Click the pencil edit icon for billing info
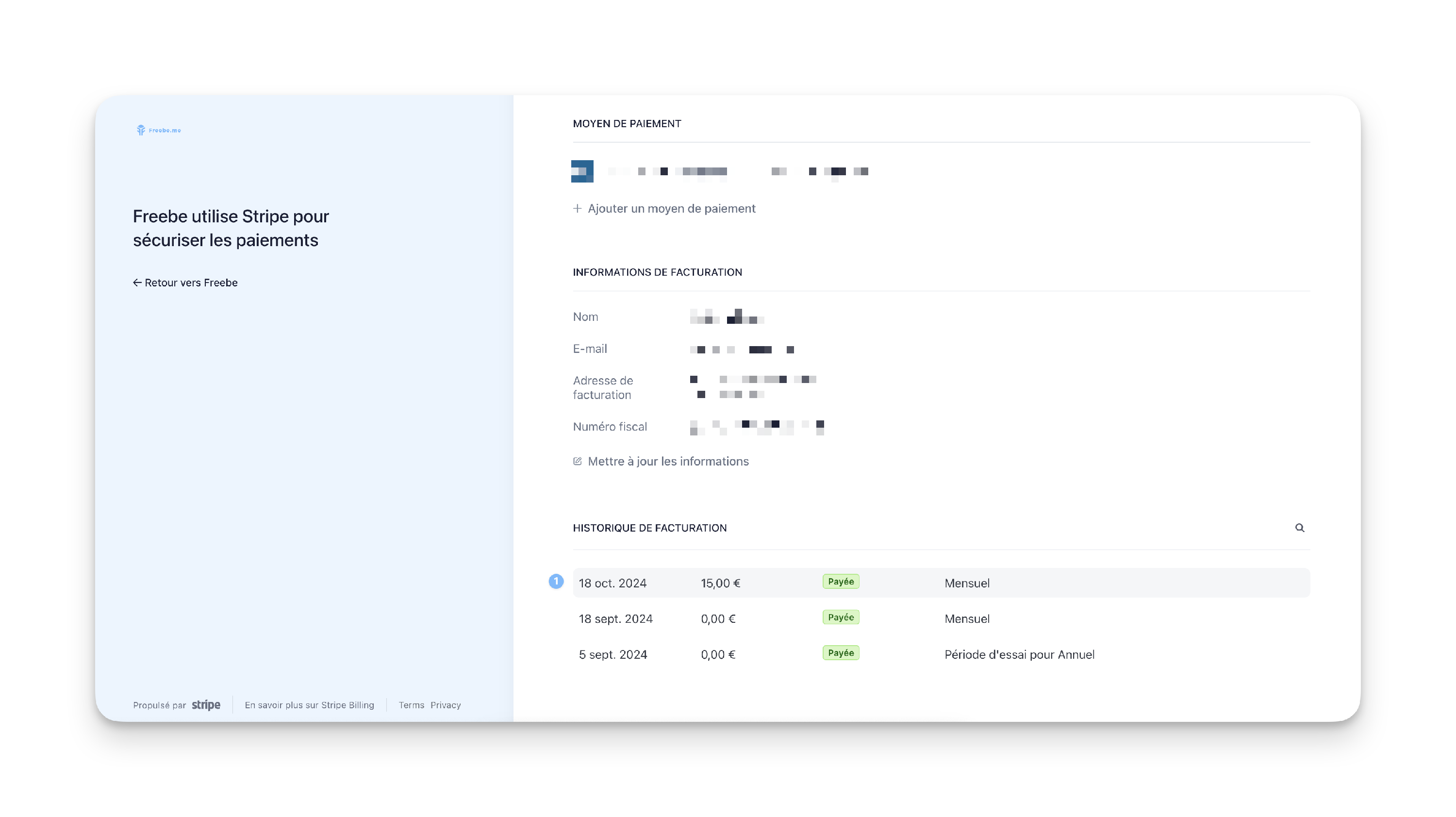Image resolution: width=1456 pixels, height=817 pixels. click(577, 461)
